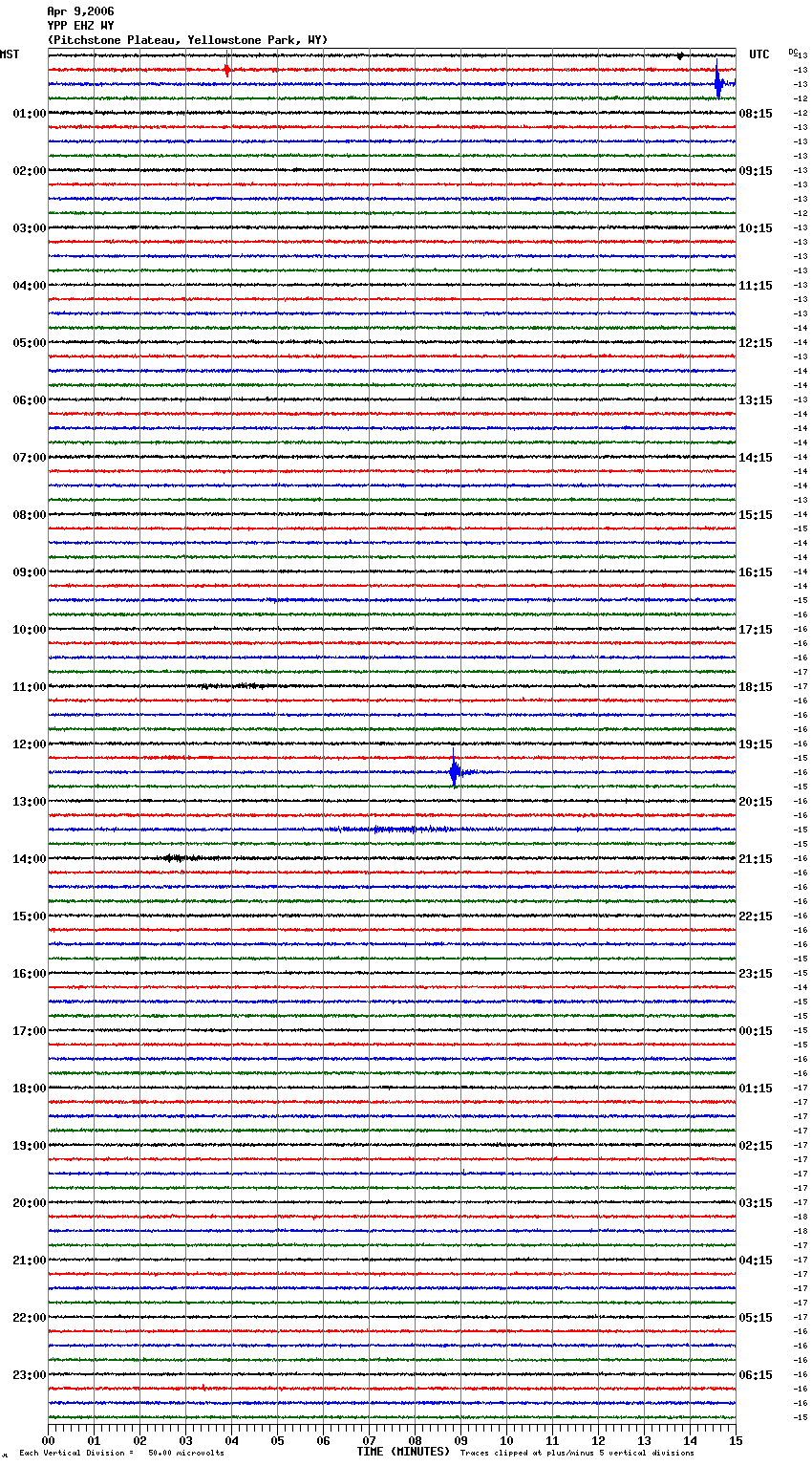Click the '06' minute axis label
This screenshot has width=812, height=1466.
(323, 1440)
